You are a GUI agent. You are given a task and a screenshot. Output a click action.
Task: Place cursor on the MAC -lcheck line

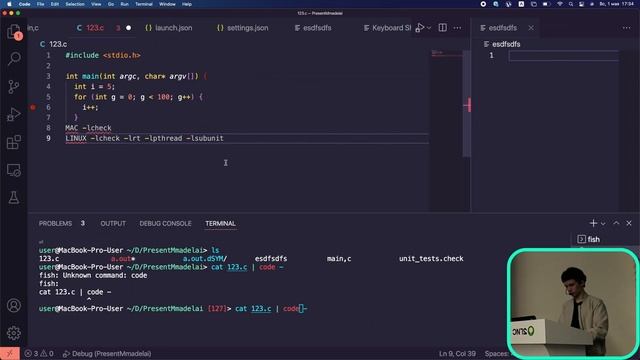[88, 128]
